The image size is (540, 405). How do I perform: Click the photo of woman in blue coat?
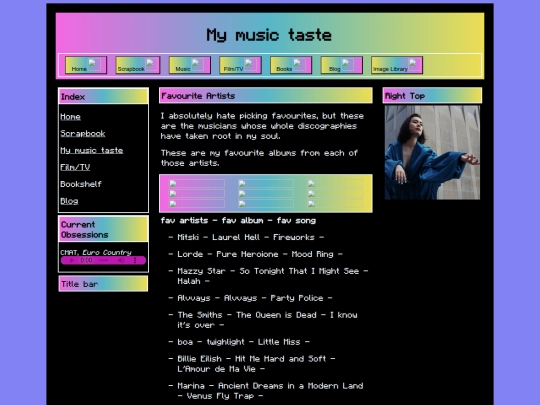click(x=432, y=153)
